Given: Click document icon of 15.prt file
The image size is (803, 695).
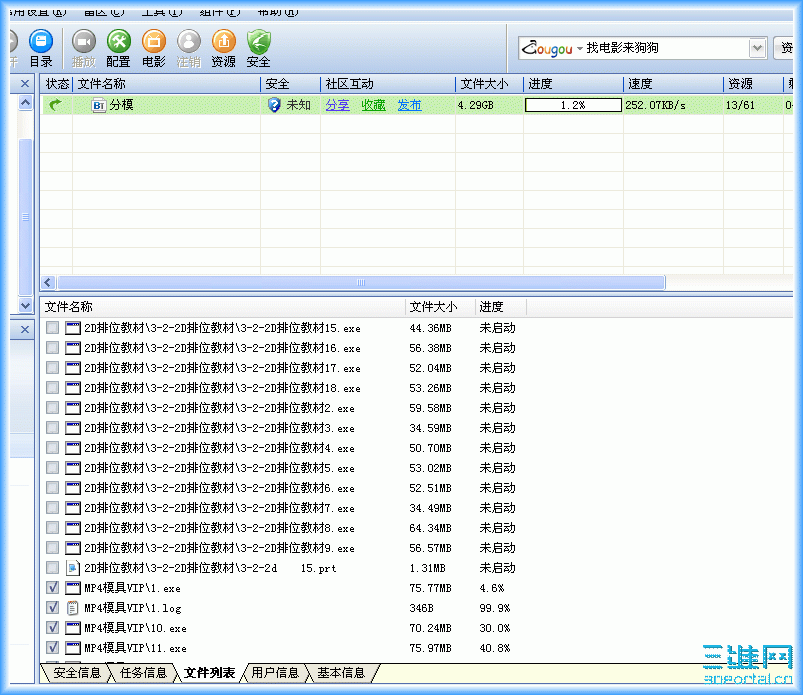Looking at the screenshot, I should (73, 568).
